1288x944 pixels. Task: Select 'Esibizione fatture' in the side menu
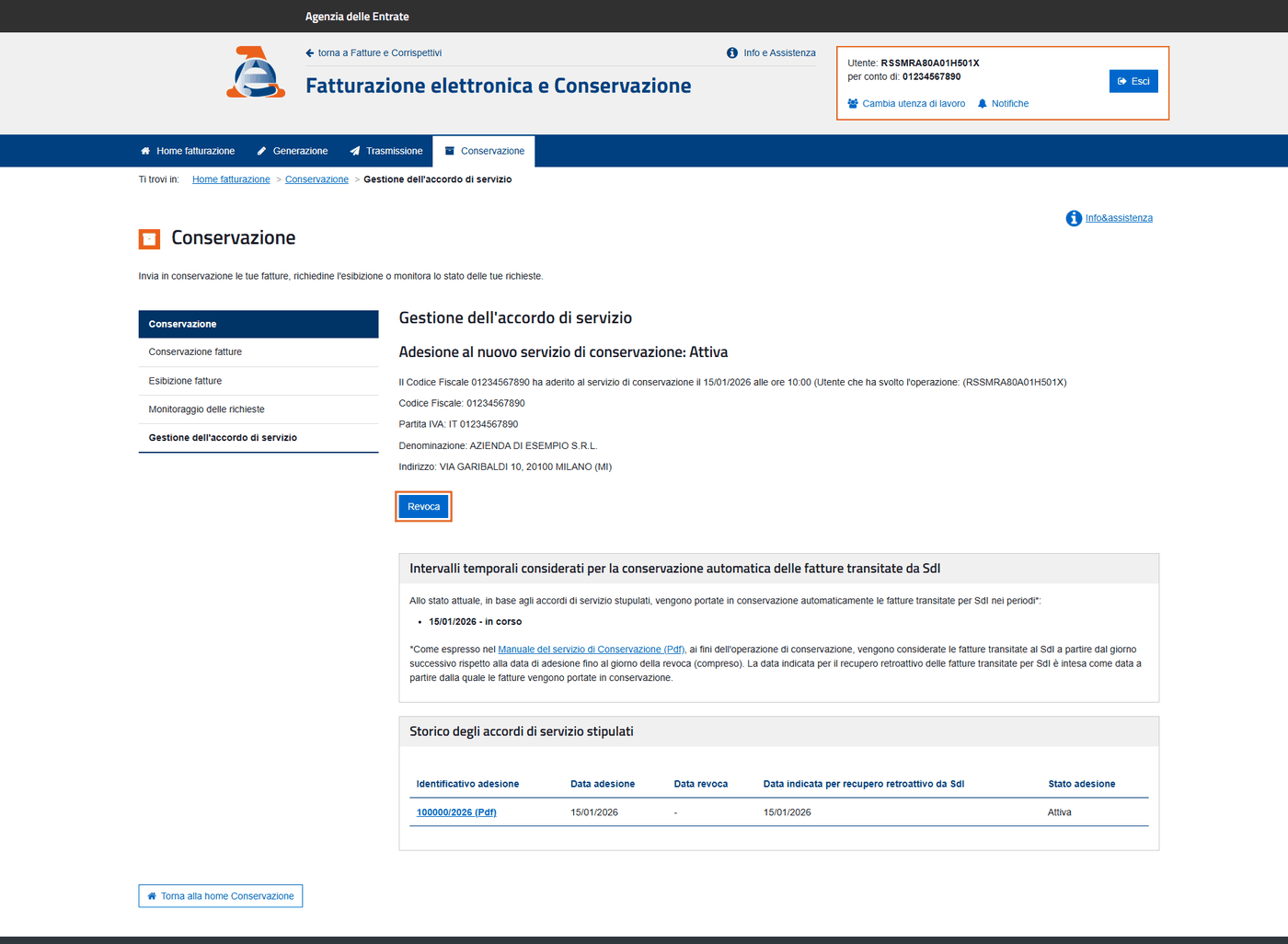[259, 381]
